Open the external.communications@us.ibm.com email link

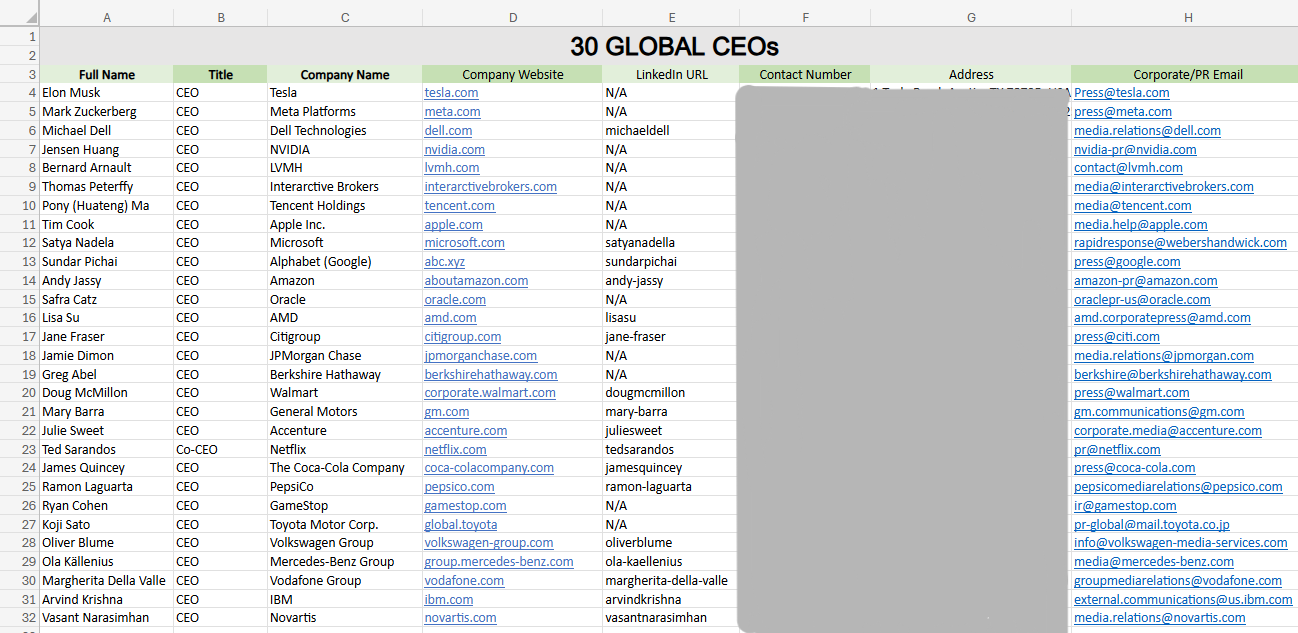tap(1183, 599)
